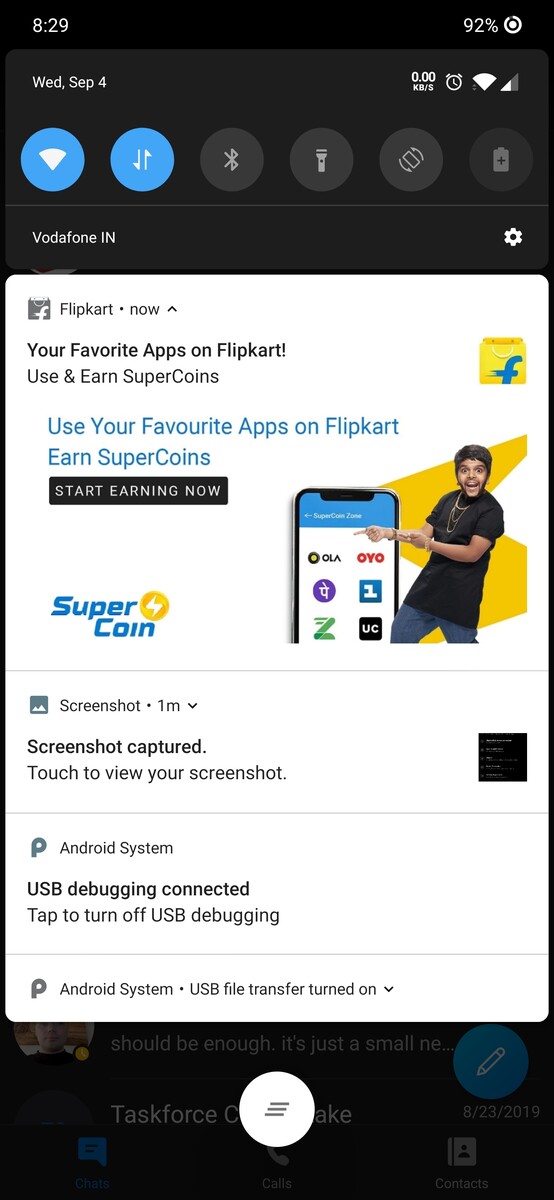Viewport: 554px width, 1200px height.
Task: Open the Contacts tab
Action: coord(462,1161)
